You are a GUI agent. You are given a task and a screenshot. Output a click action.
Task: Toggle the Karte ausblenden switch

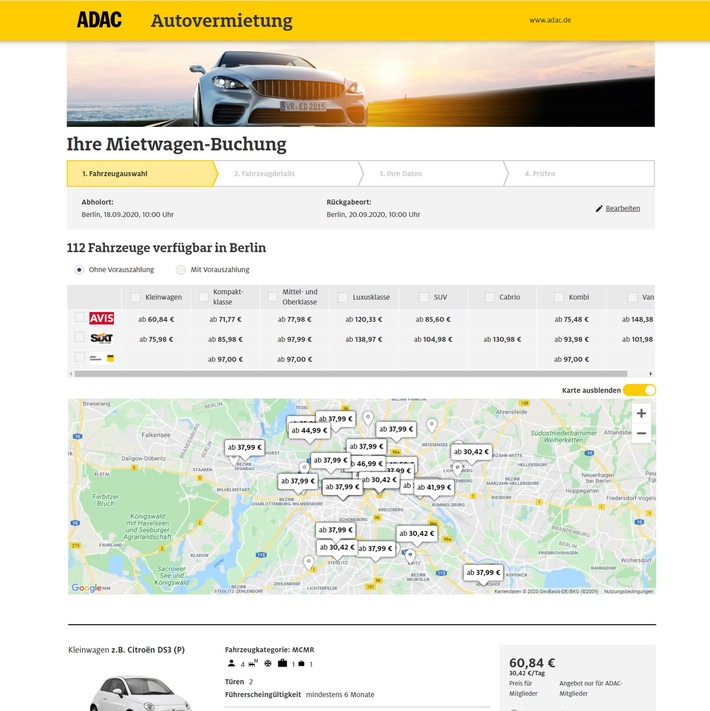639,390
